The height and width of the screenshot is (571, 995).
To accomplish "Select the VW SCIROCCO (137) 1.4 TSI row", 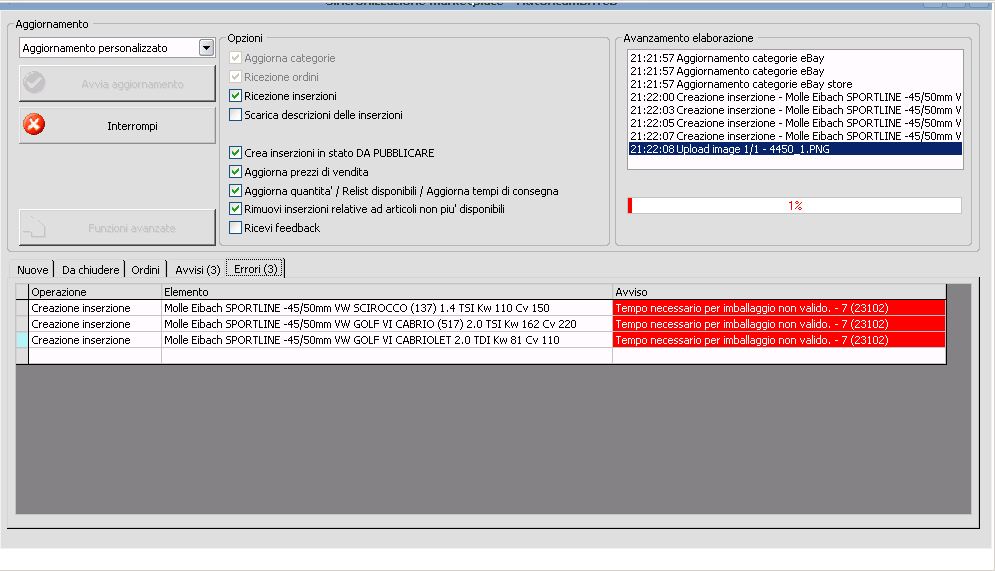I will pyautogui.click(x=481, y=308).
